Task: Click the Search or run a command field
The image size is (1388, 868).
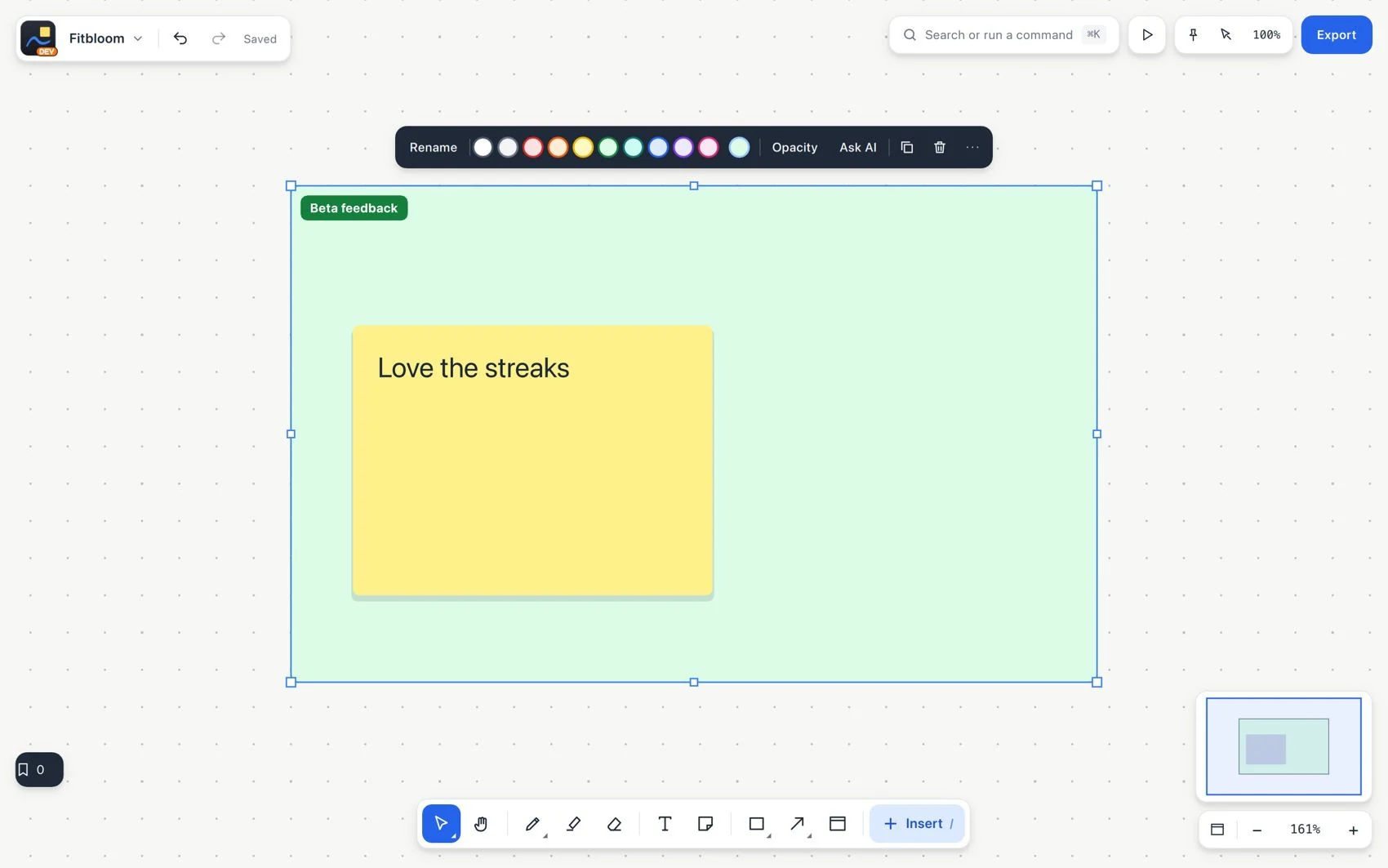Action: pyautogui.click(x=1004, y=34)
